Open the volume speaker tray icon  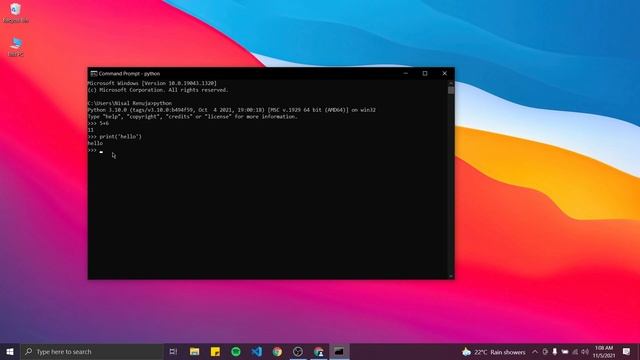[585, 352]
